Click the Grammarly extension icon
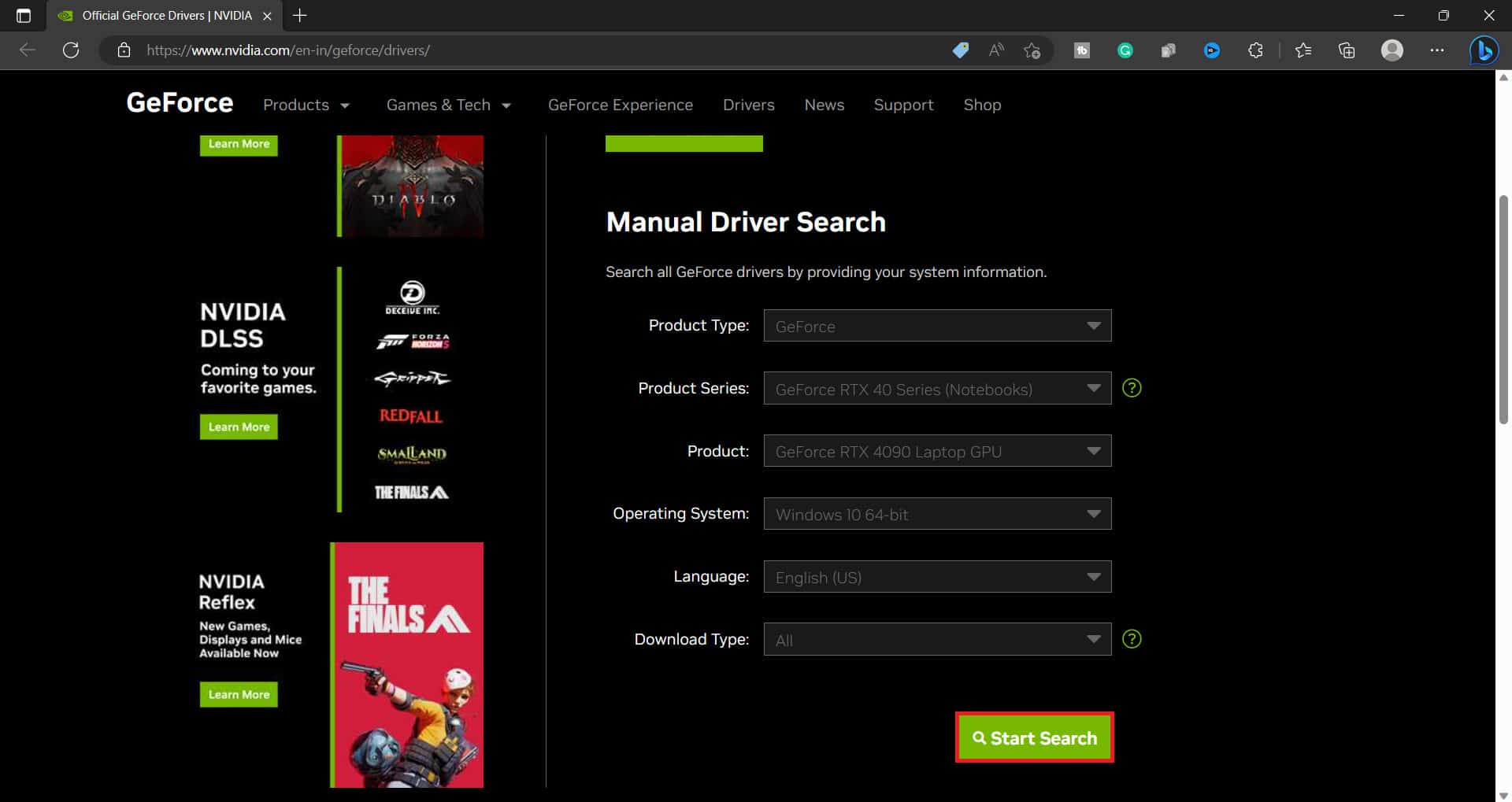 click(x=1125, y=50)
